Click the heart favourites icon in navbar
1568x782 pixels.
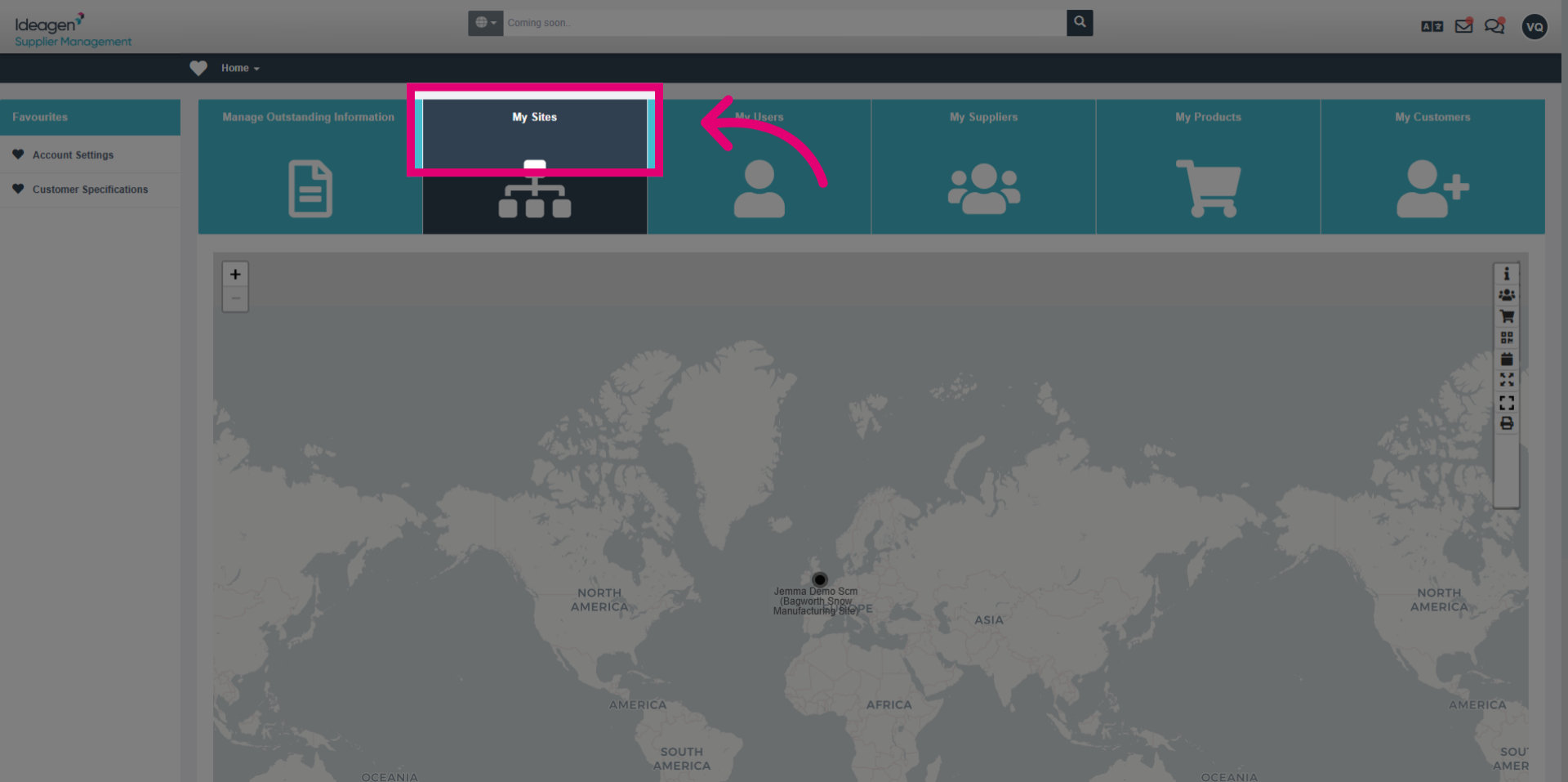(198, 68)
